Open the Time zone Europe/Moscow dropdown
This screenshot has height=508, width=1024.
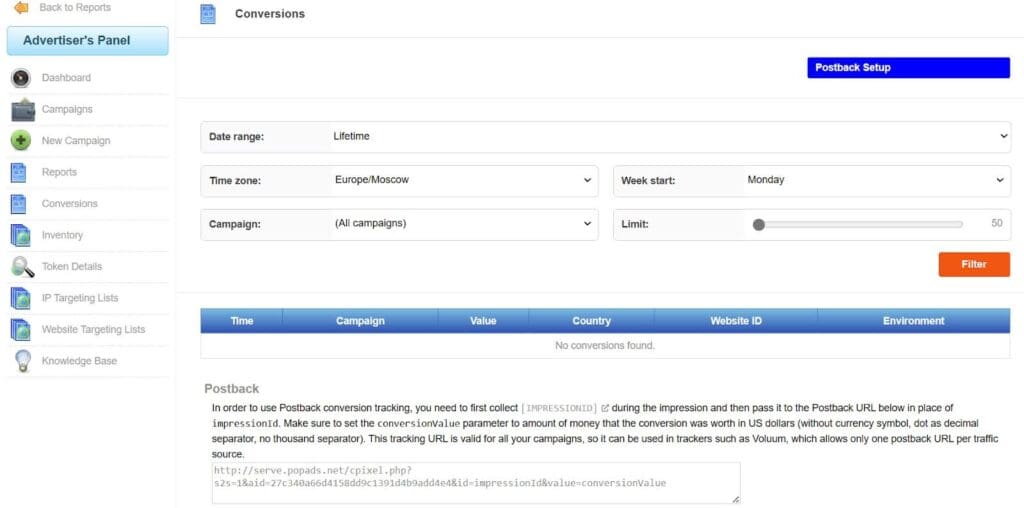(x=463, y=180)
